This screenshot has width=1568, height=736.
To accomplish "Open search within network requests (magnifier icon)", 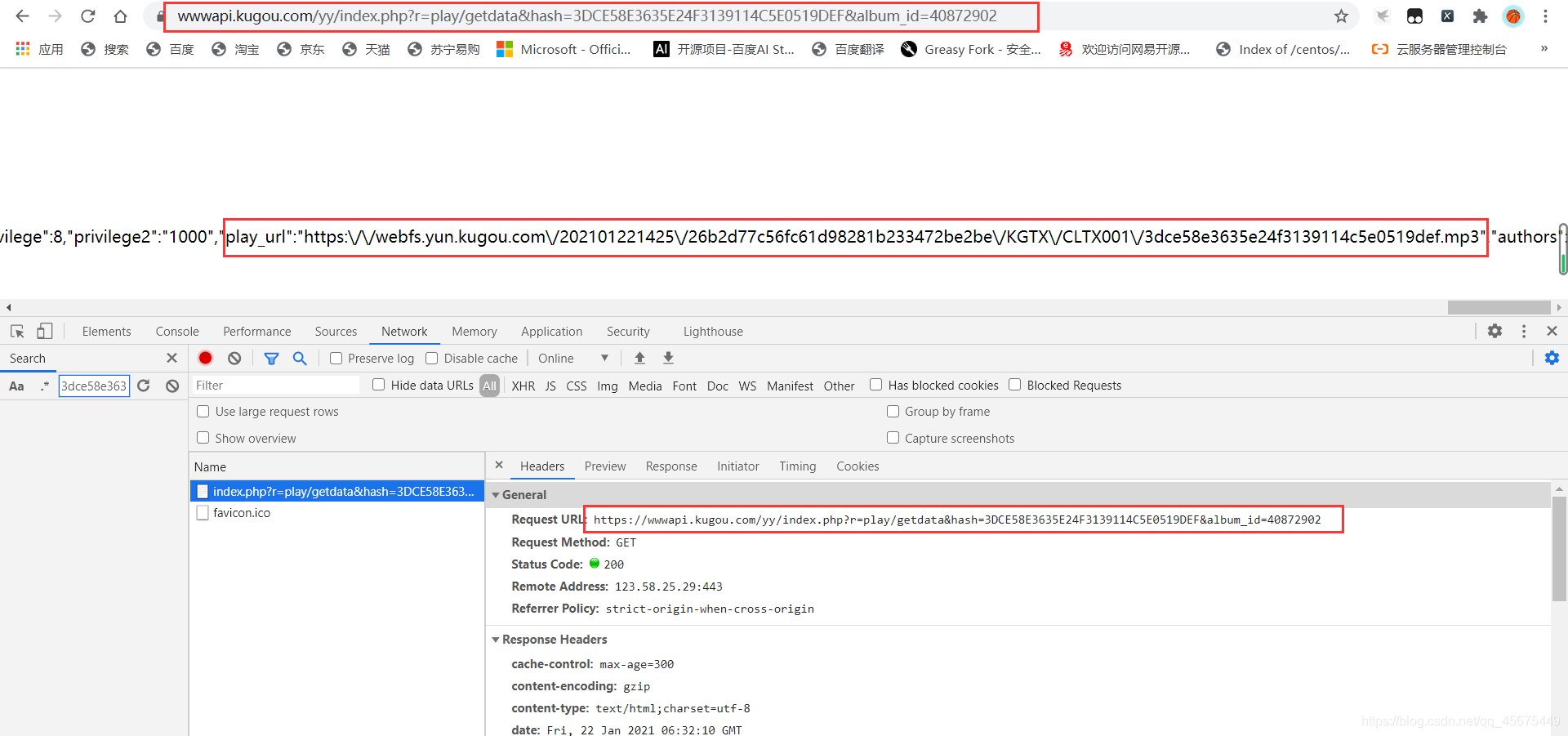I will [x=300, y=358].
